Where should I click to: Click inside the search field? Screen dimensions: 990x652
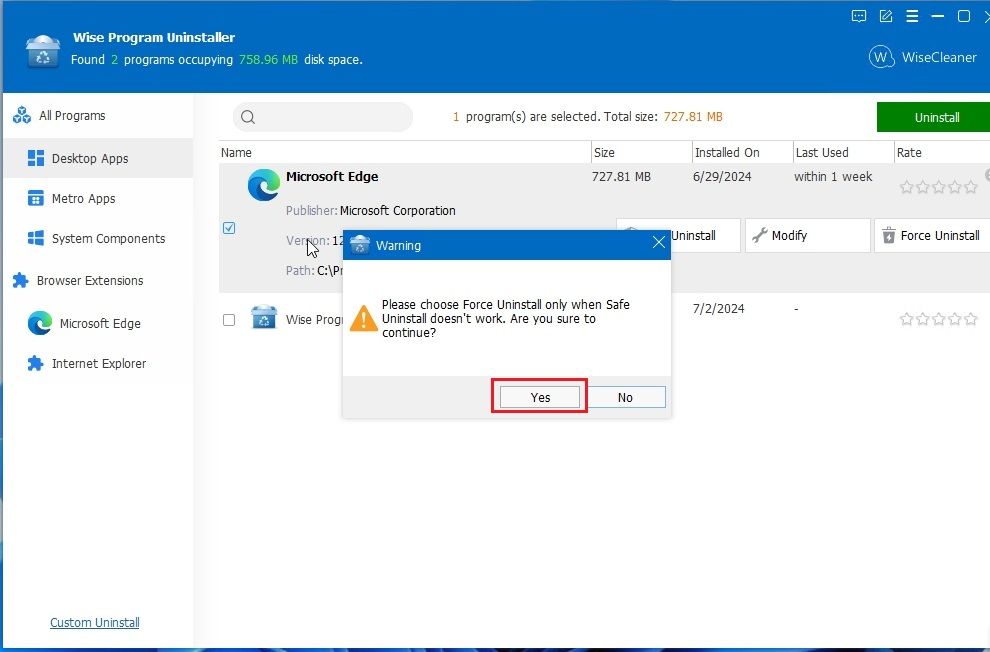coord(322,117)
